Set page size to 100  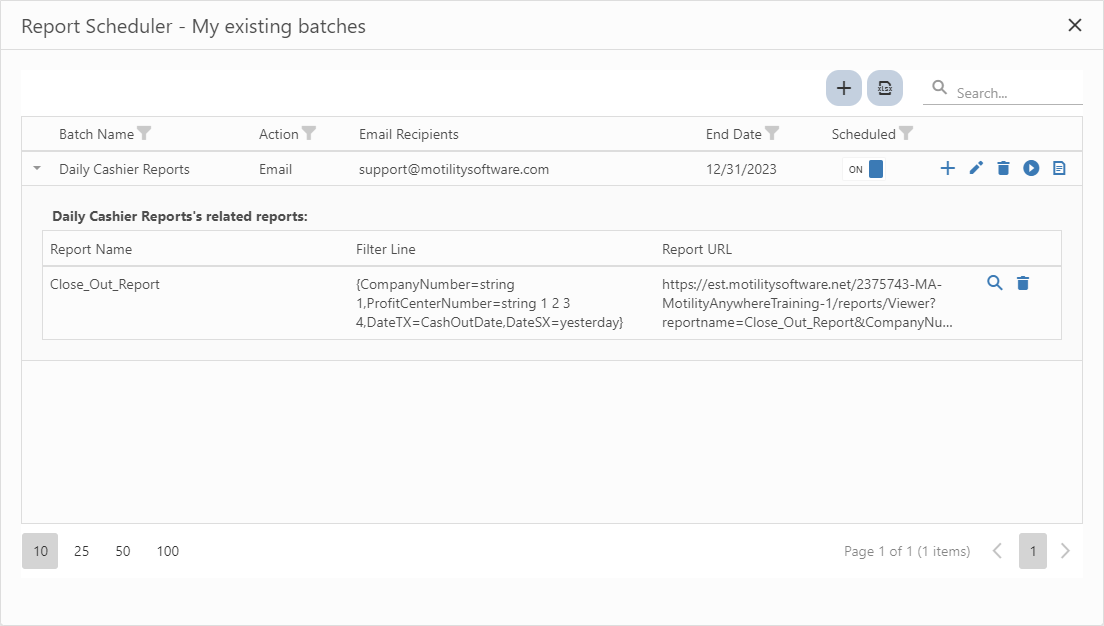[168, 551]
